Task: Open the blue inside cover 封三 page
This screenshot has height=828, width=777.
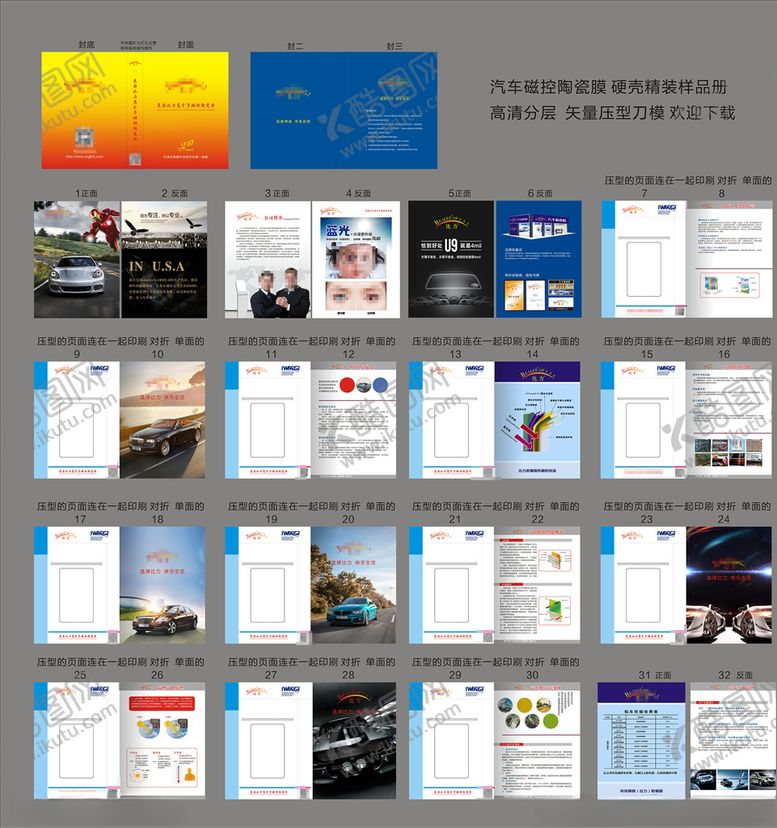Action: tap(391, 110)
